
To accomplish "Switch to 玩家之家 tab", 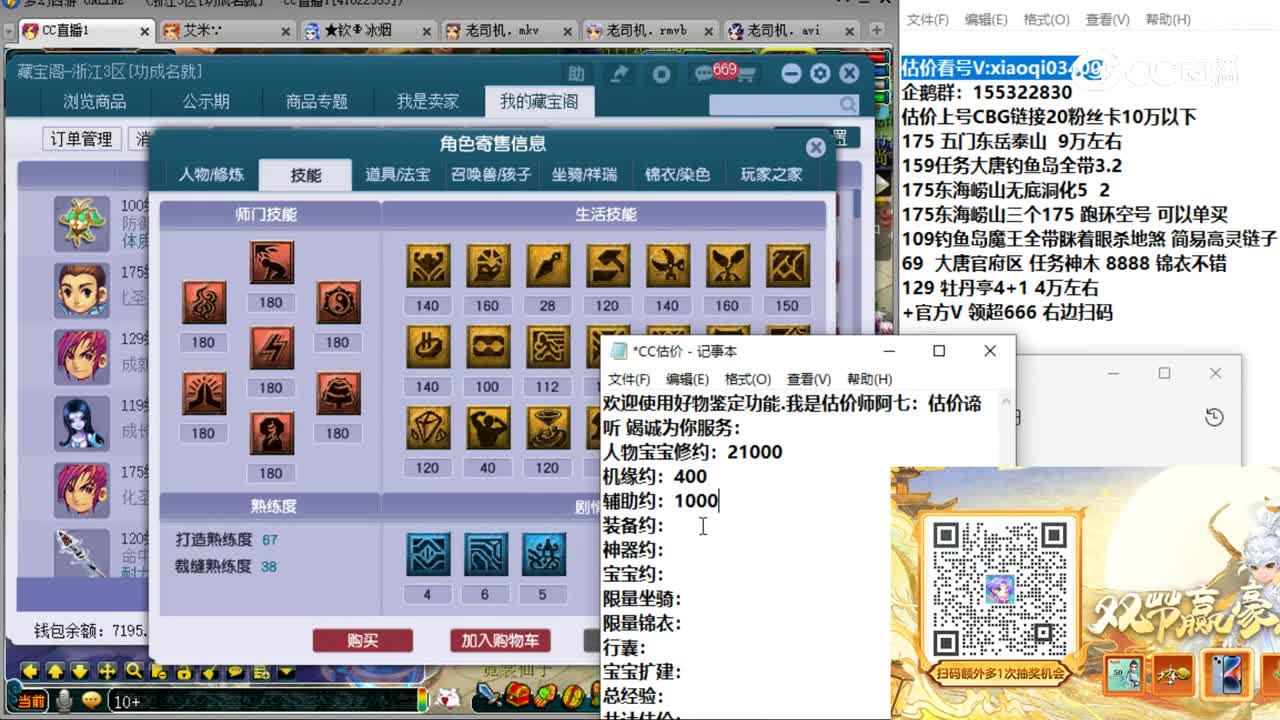I will 771,174.
